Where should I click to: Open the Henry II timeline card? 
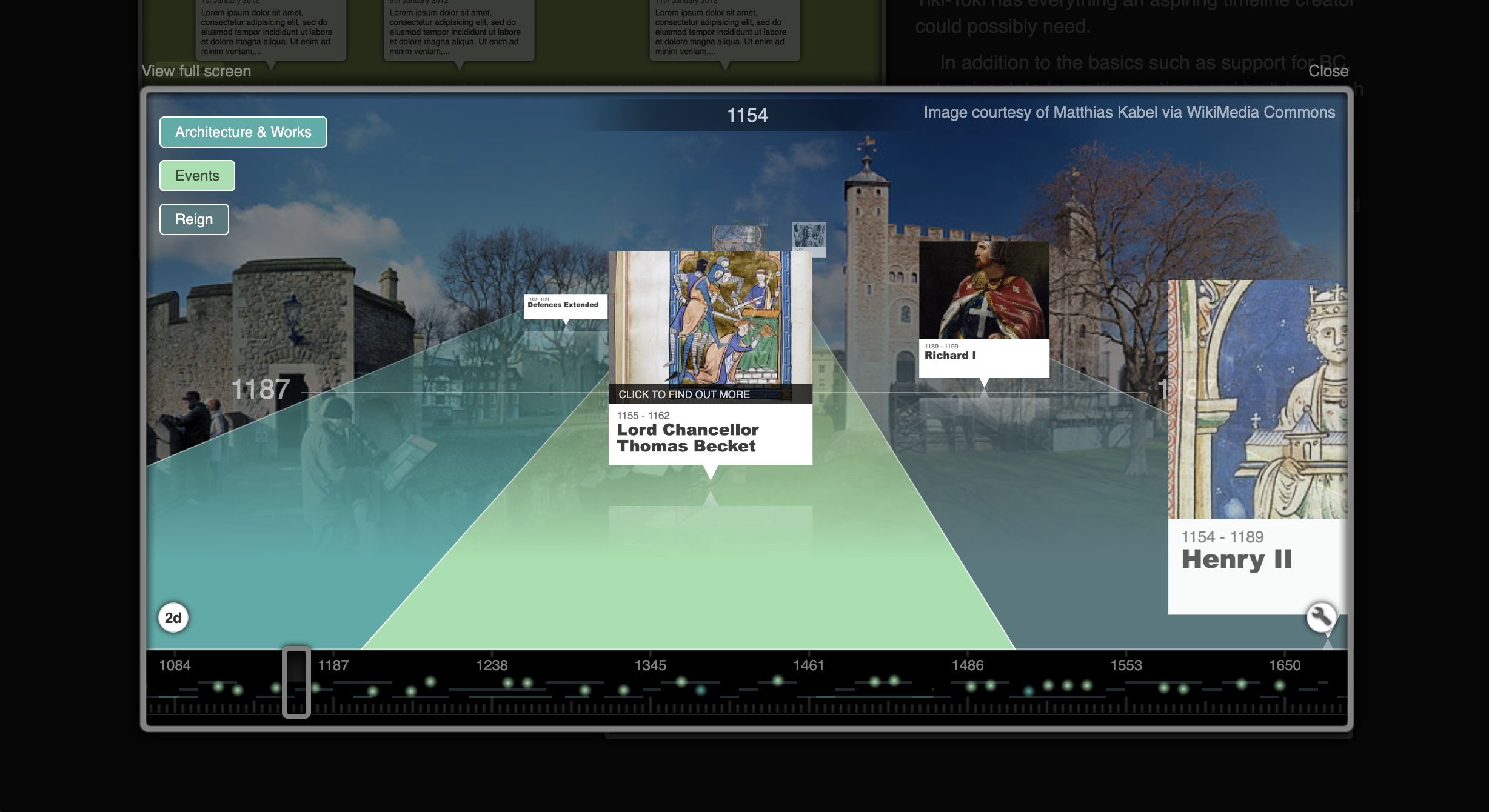coord(1258,447)
